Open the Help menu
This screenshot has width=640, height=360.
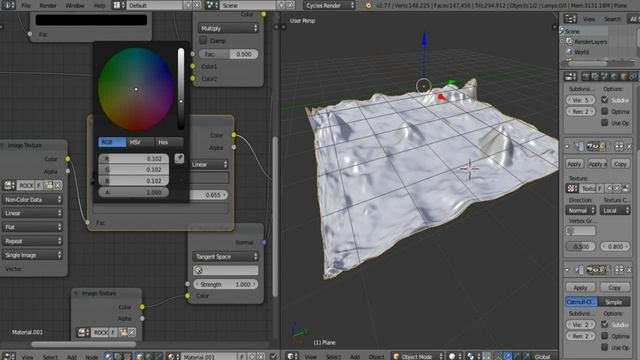tap(99, 6)
